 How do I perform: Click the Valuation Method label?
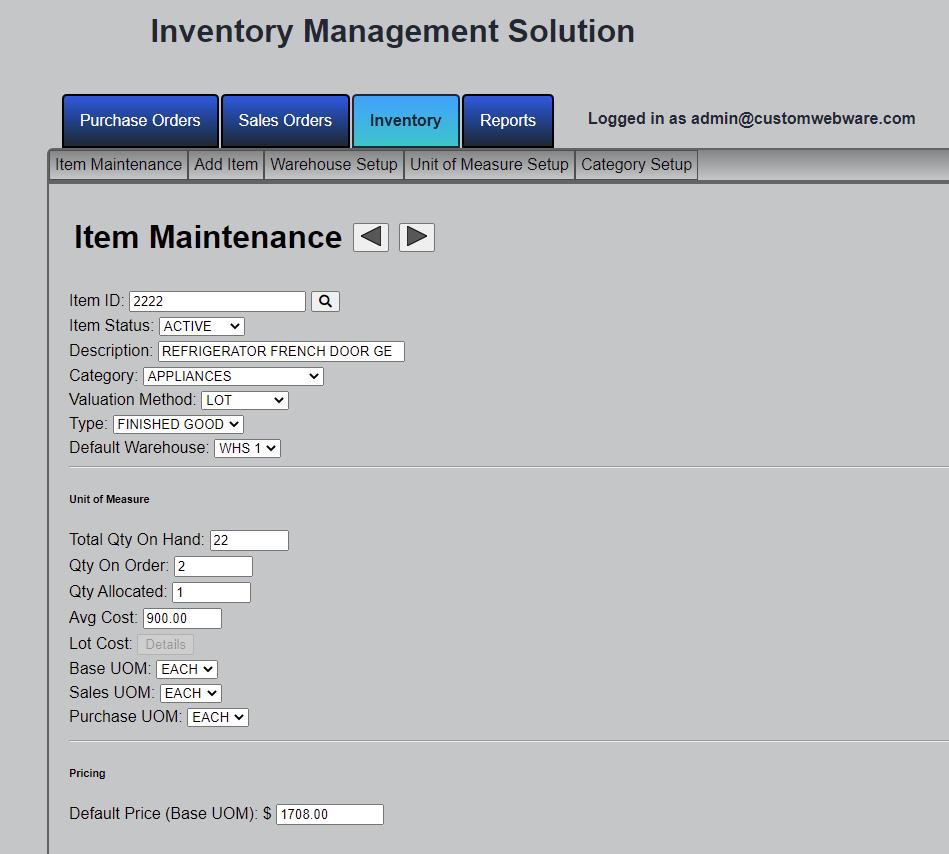coord(133,399)
